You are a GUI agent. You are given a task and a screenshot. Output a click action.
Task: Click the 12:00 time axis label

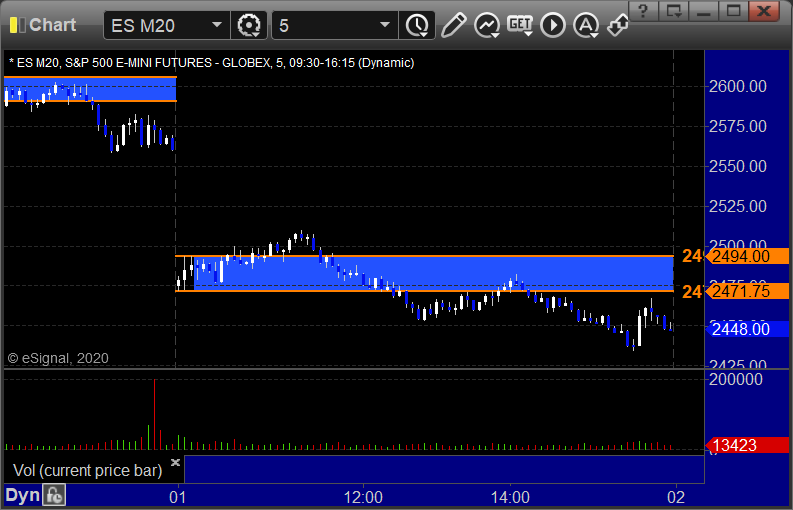(x=363, y=497)
